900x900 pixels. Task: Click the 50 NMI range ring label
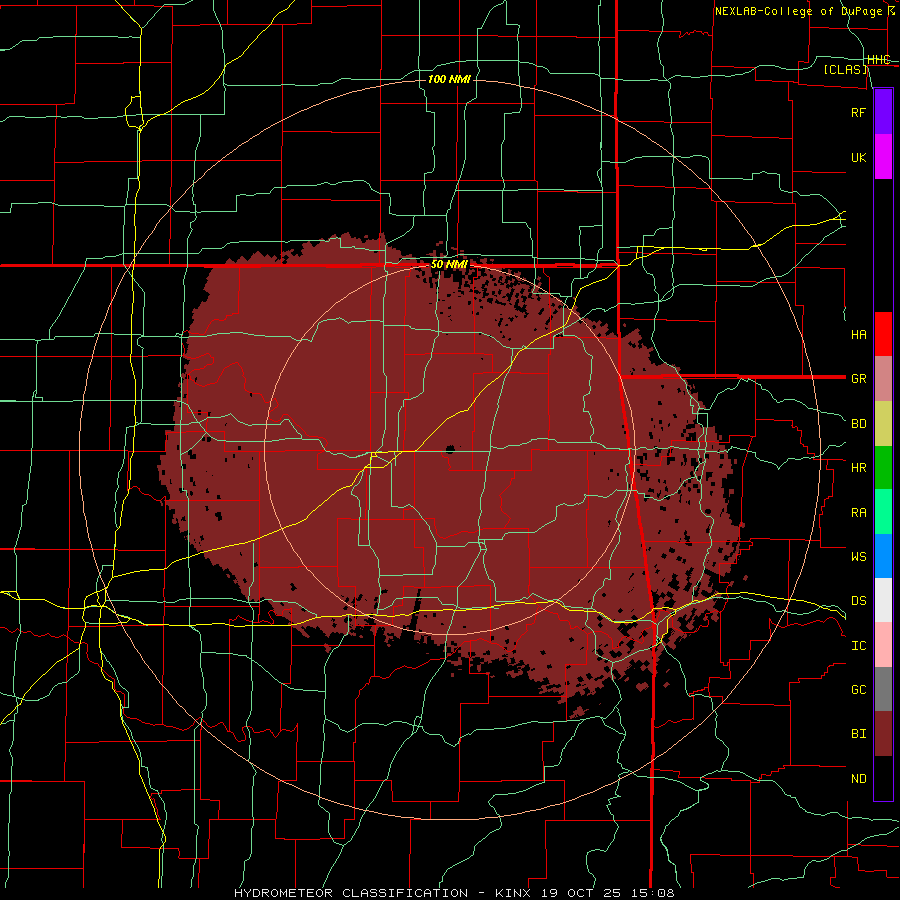(x=449, y=265)
